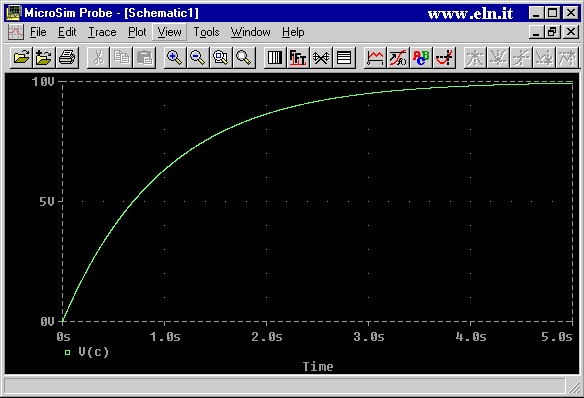Image resolution: width=584 pixels, height=398 pixels.
Task: Click the Eval Goal Function icon
Action: [x=398, y=58]
